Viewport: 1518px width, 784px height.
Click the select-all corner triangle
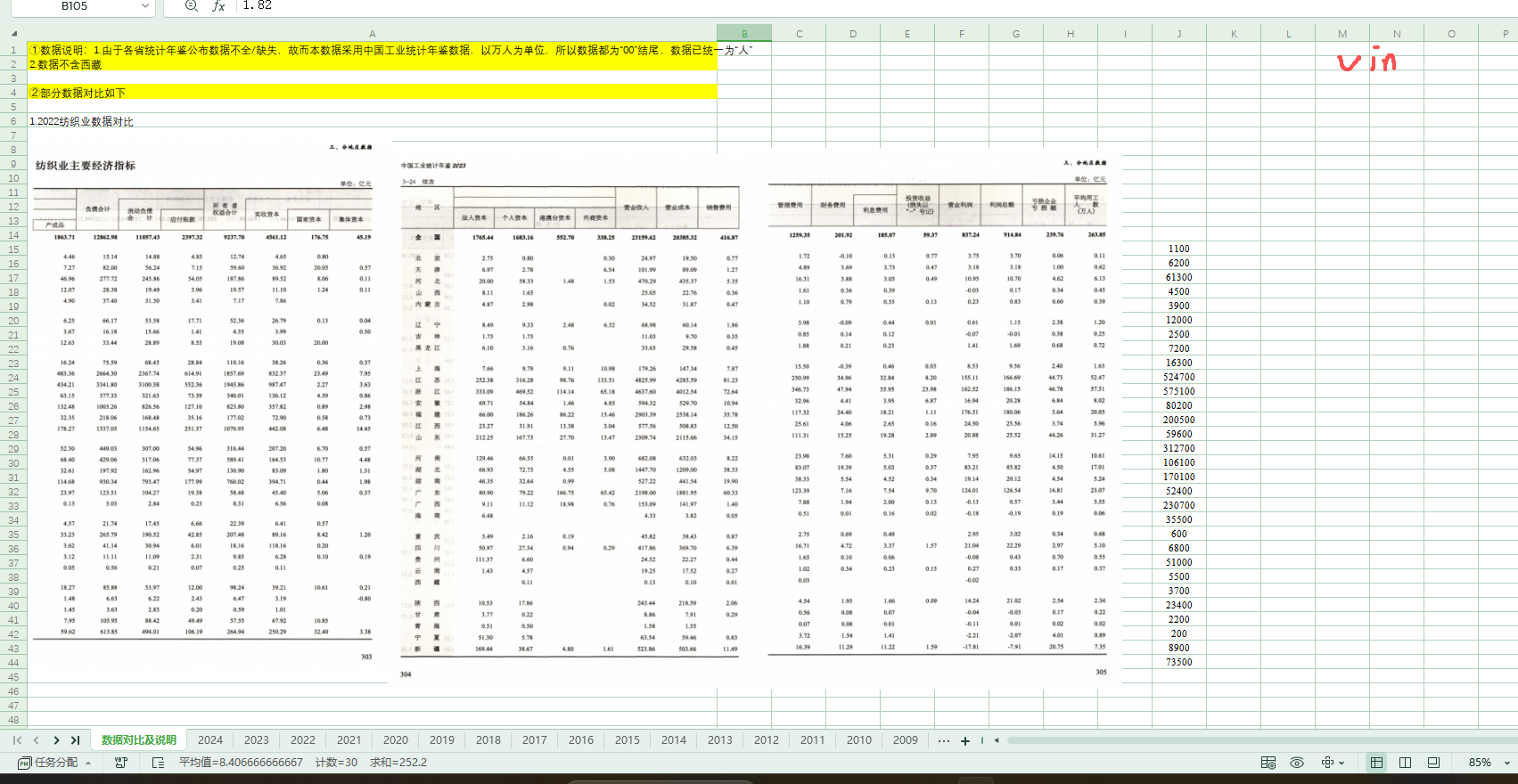tap(13, 34)
